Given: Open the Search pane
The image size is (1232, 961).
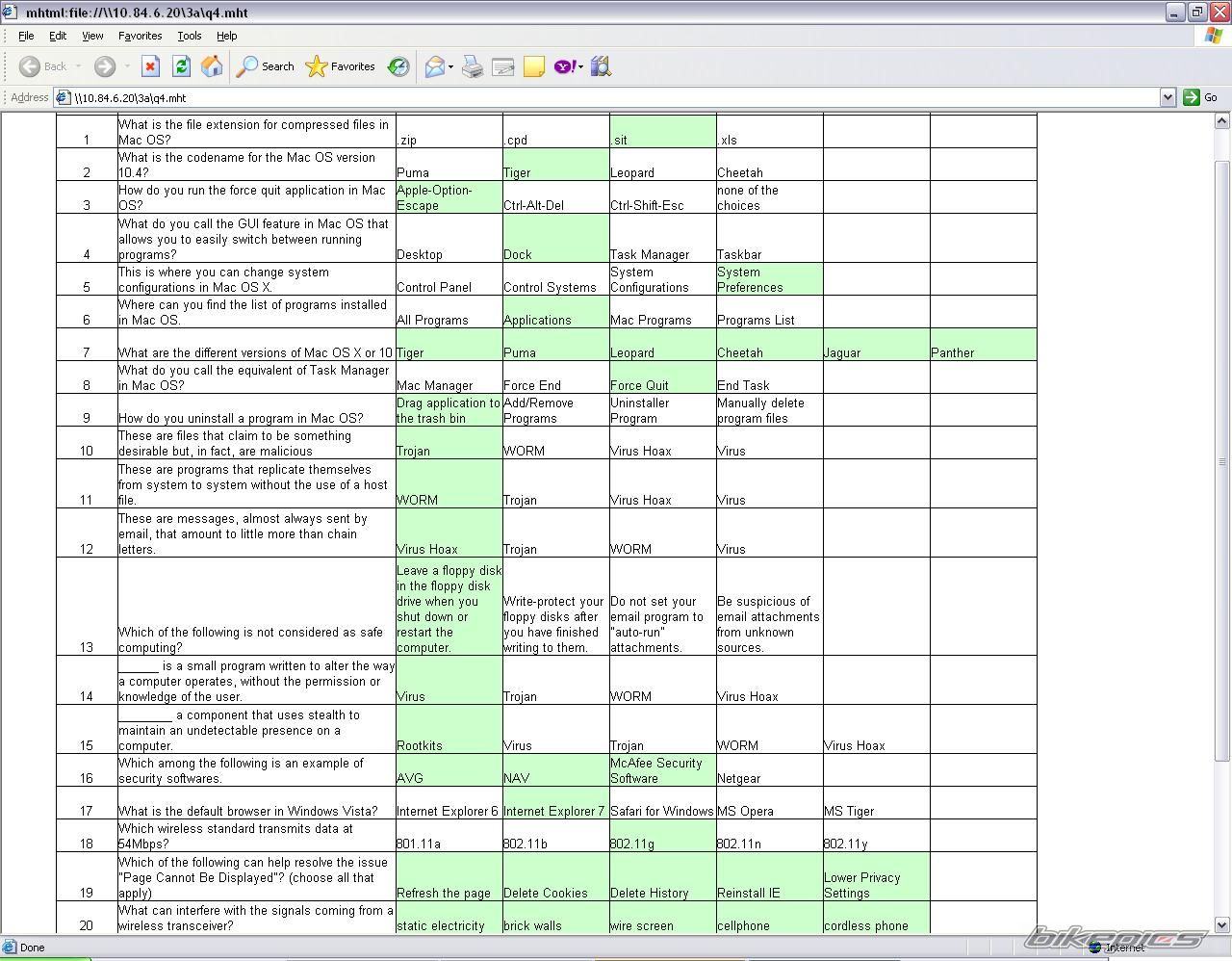Looking at the screenshot, I should tap(266, 66).
